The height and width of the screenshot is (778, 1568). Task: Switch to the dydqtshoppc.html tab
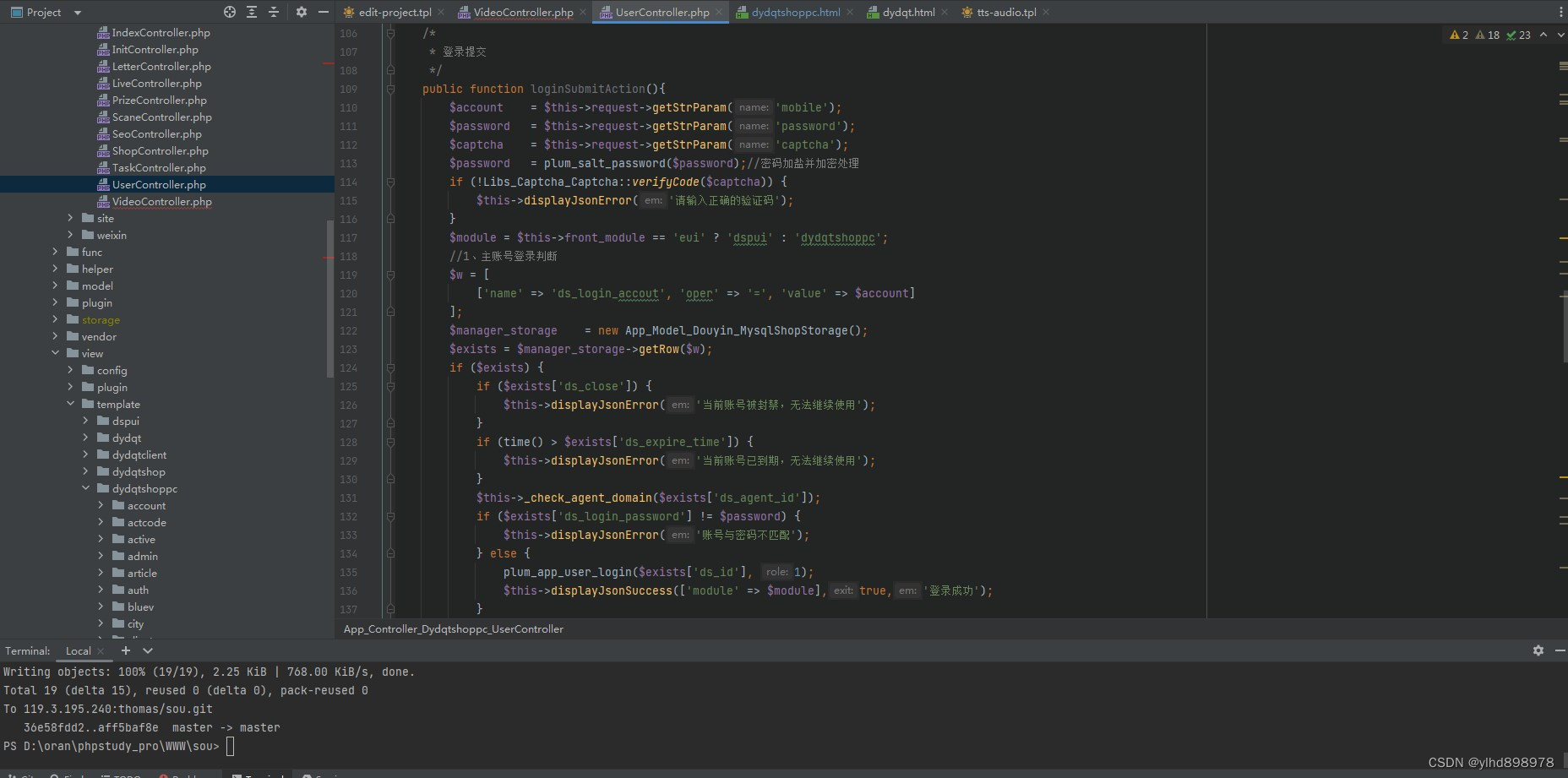787,12
